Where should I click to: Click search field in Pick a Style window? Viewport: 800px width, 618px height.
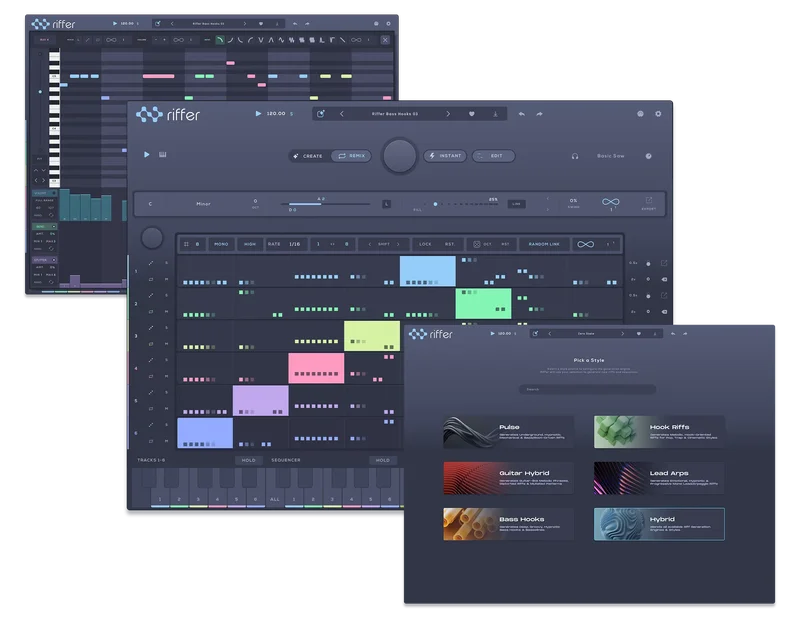coord(587,389)
